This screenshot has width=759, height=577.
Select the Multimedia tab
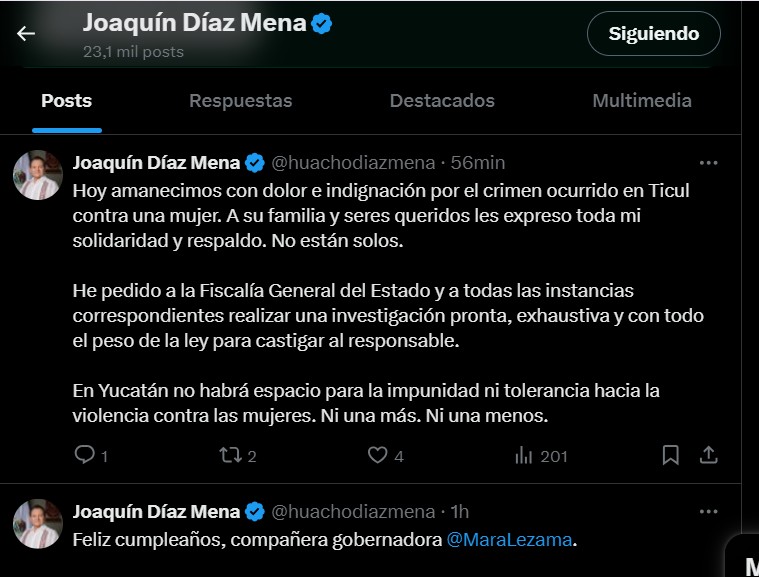[x=641, y=100]
